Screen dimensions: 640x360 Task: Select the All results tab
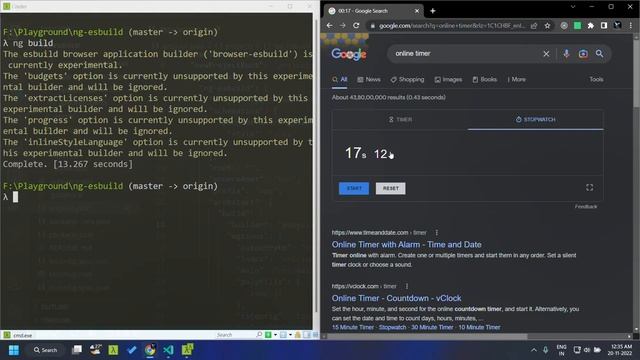(340, 80)
